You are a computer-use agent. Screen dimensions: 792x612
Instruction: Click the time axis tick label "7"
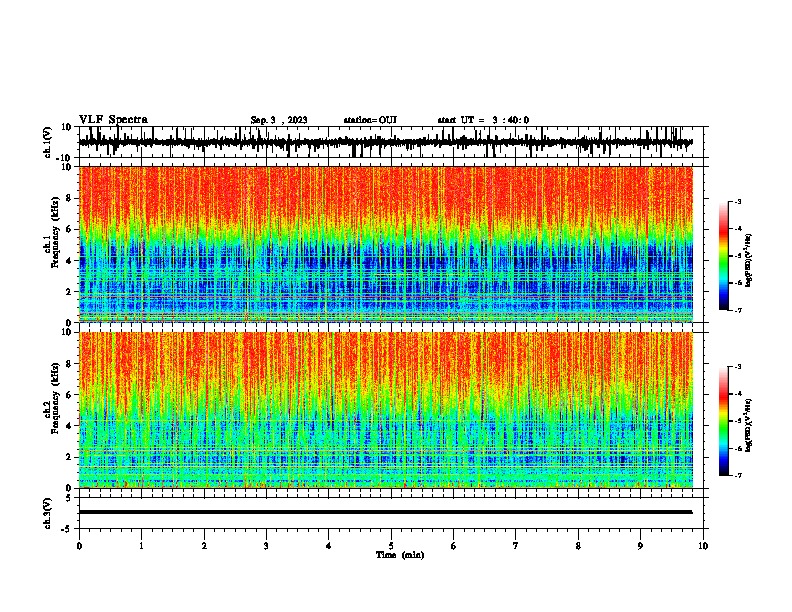click(x=516, y=546)
